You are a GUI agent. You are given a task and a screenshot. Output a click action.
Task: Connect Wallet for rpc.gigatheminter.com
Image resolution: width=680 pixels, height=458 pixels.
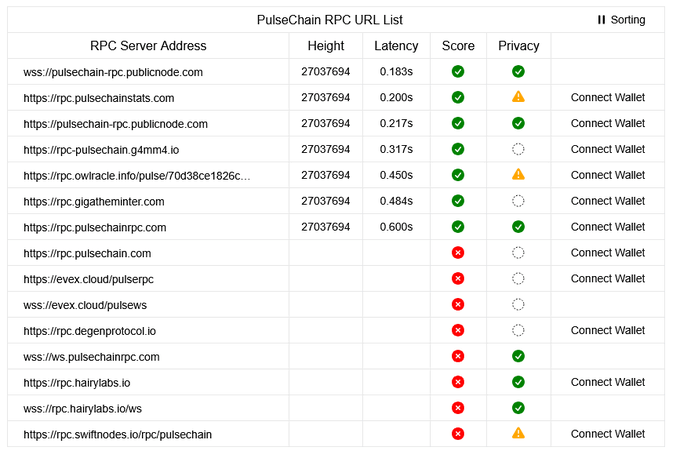point(608,201)
